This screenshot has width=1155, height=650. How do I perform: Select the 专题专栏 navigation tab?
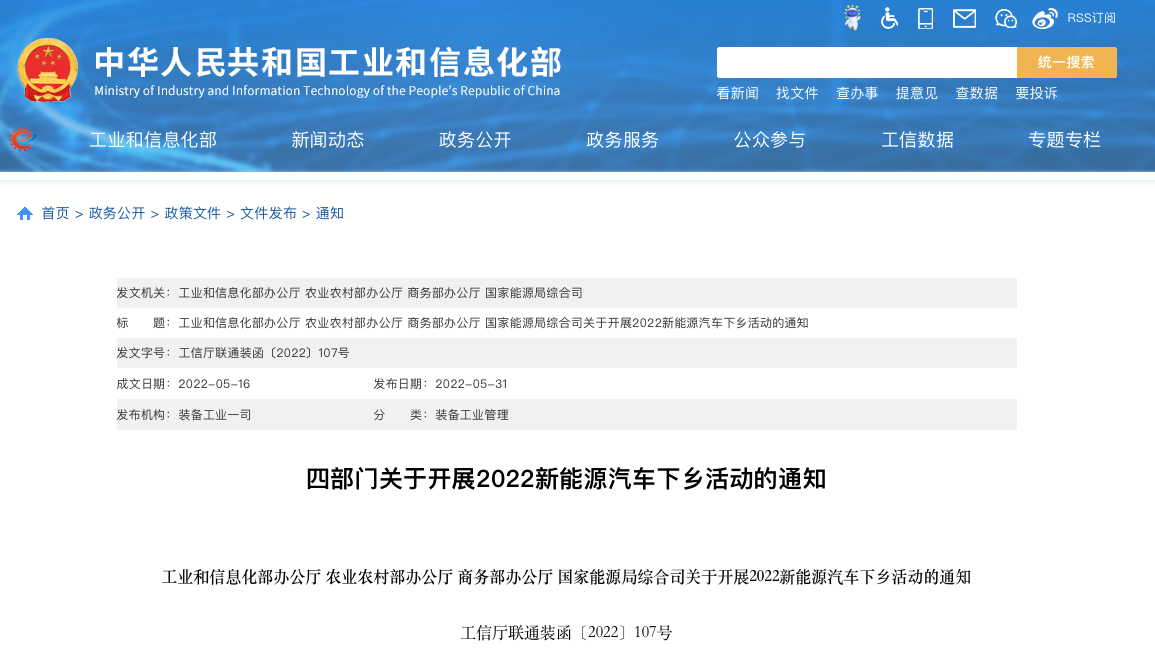pos(1064,140)
